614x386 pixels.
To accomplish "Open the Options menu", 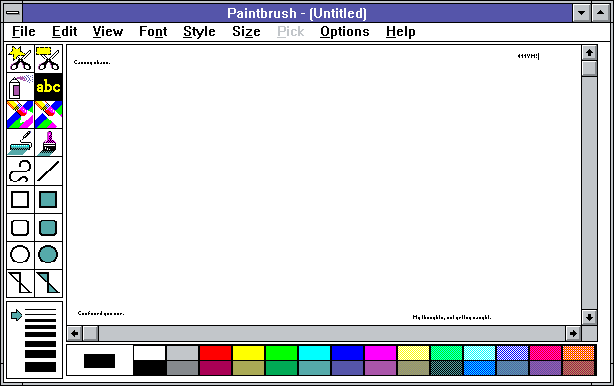I will 345,32.
